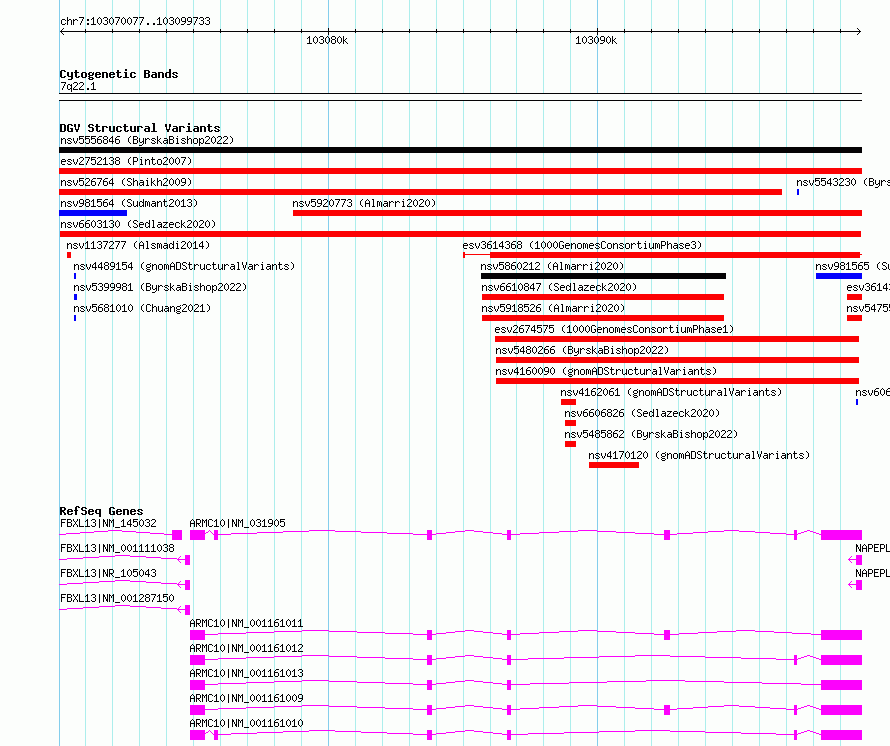Select the black nsv5860212 variant bar
Viewport: 890px width, 746px height.
pos(603,276)
